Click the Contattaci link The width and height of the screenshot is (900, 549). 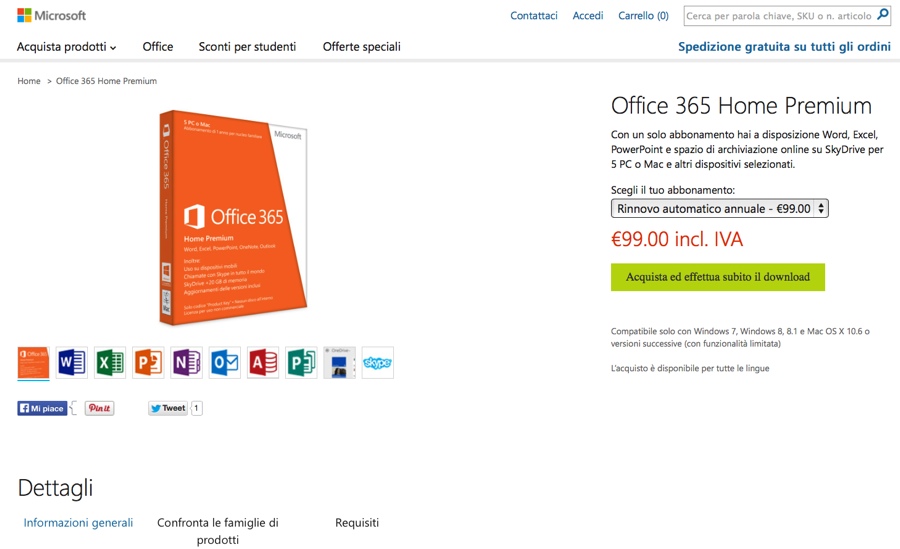(x=534, y=16)
